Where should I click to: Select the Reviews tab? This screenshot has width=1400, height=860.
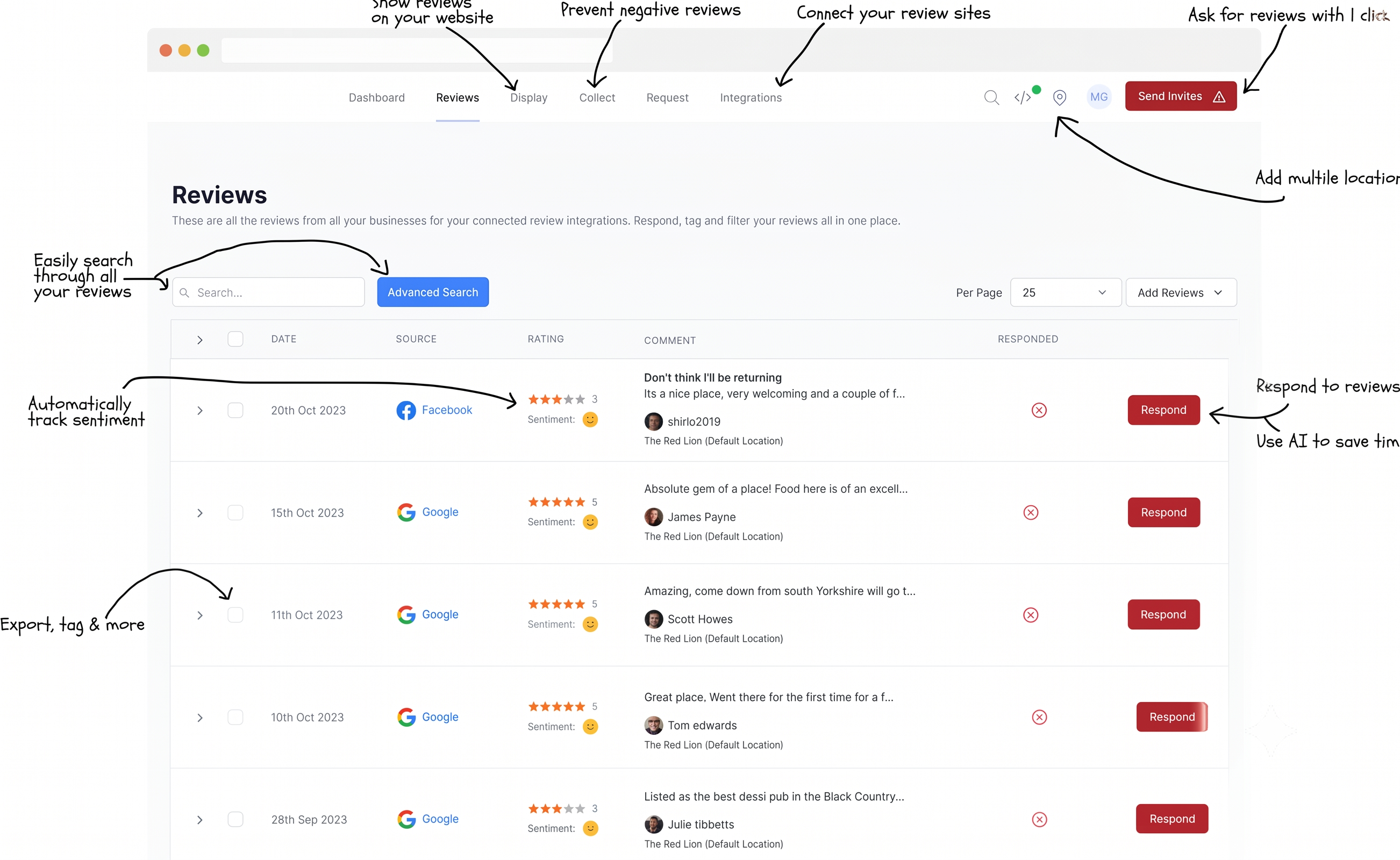458,98
